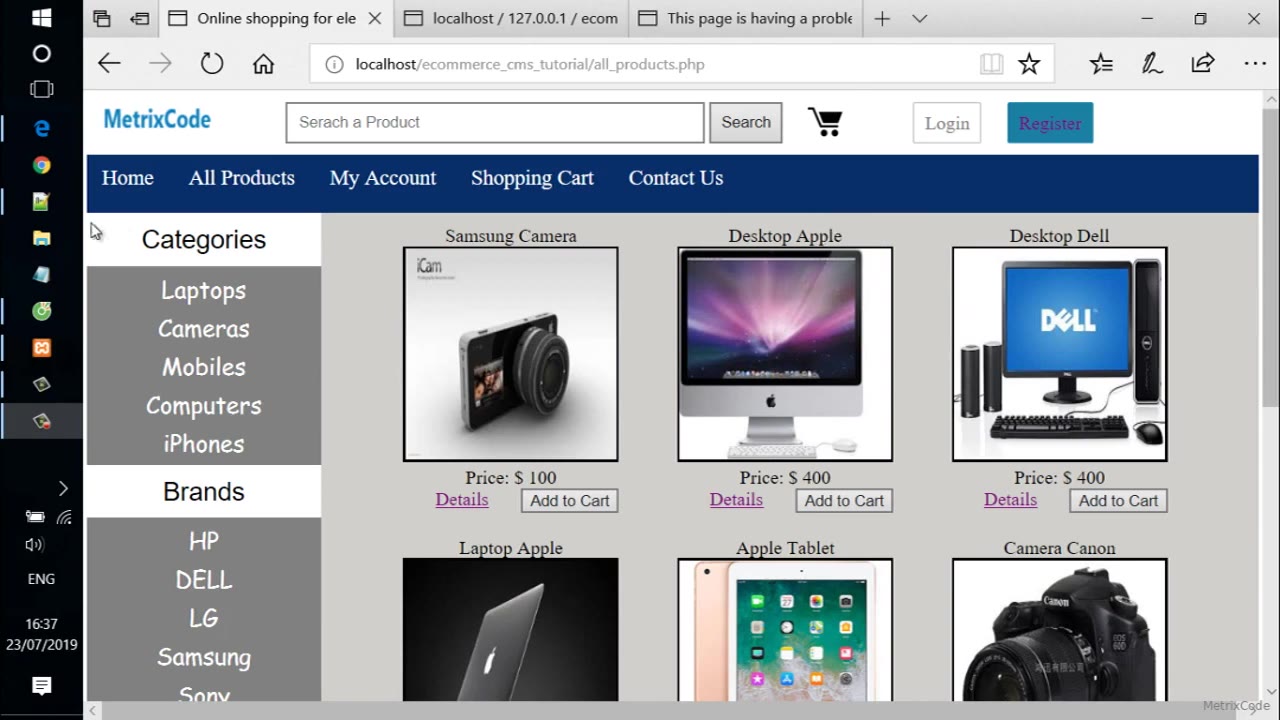
Task: Click the volume speaker tray icon
Action: (x=34, y=545)
